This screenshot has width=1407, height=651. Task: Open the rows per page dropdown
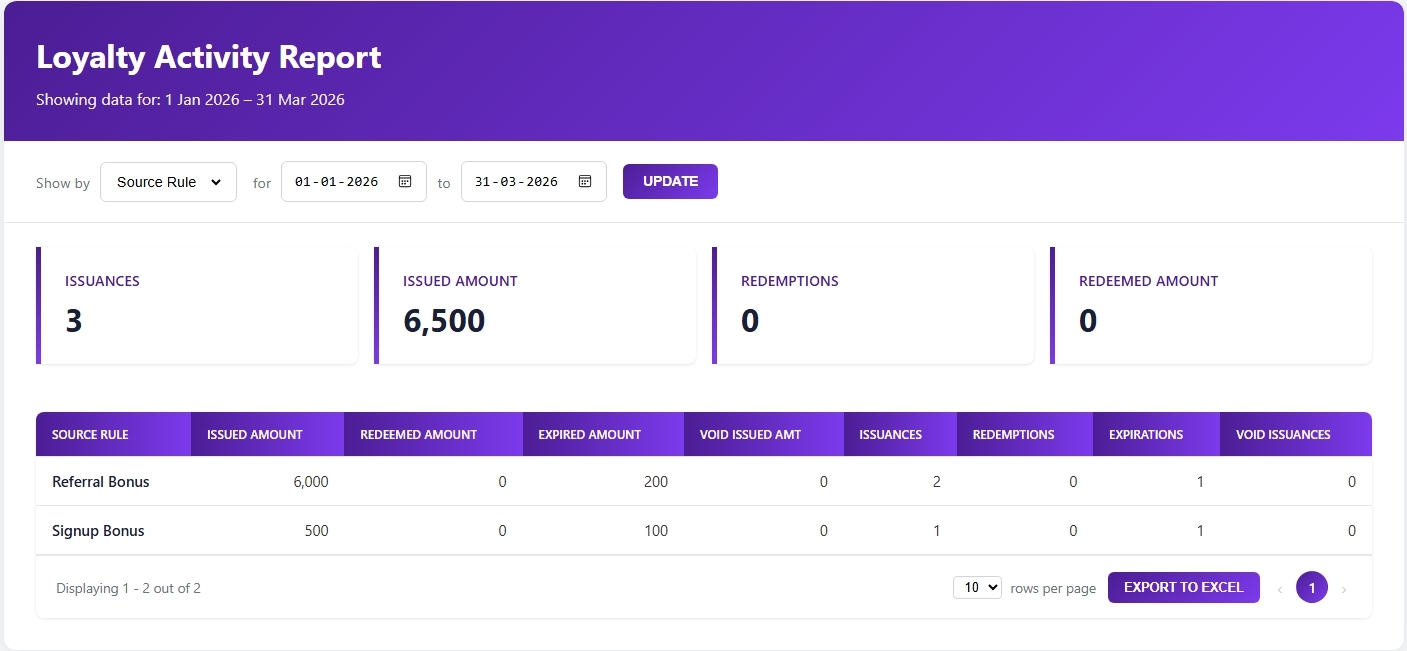pyautogui.click(x=976, y=587)
